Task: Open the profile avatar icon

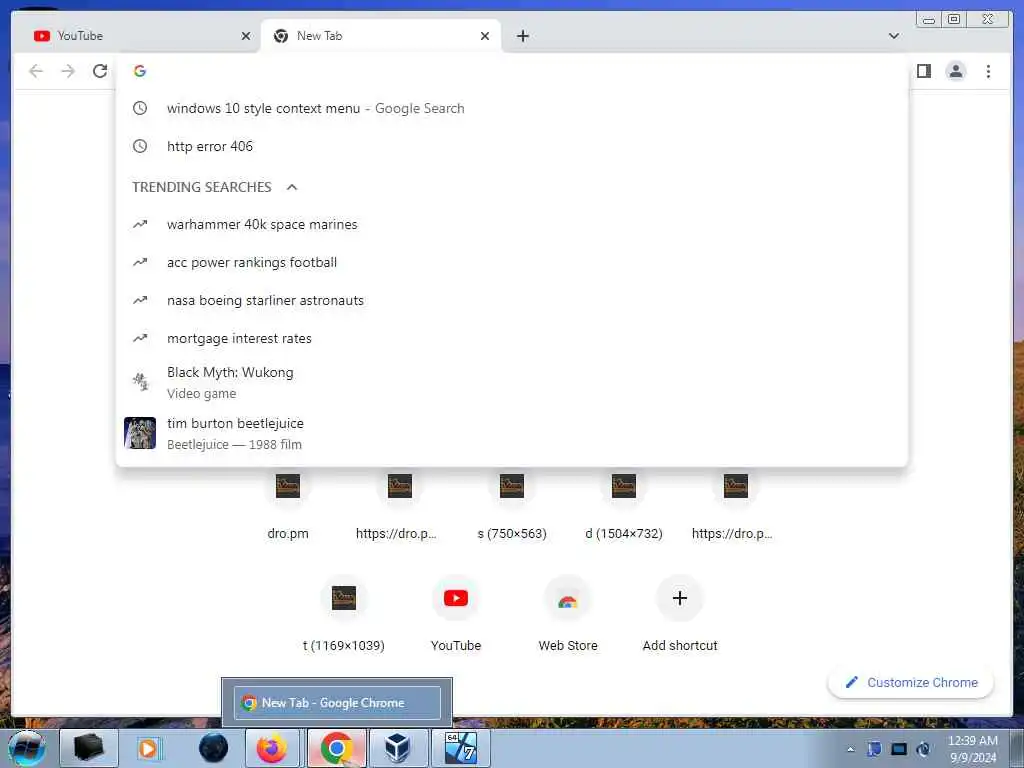Action: [955, 71]
